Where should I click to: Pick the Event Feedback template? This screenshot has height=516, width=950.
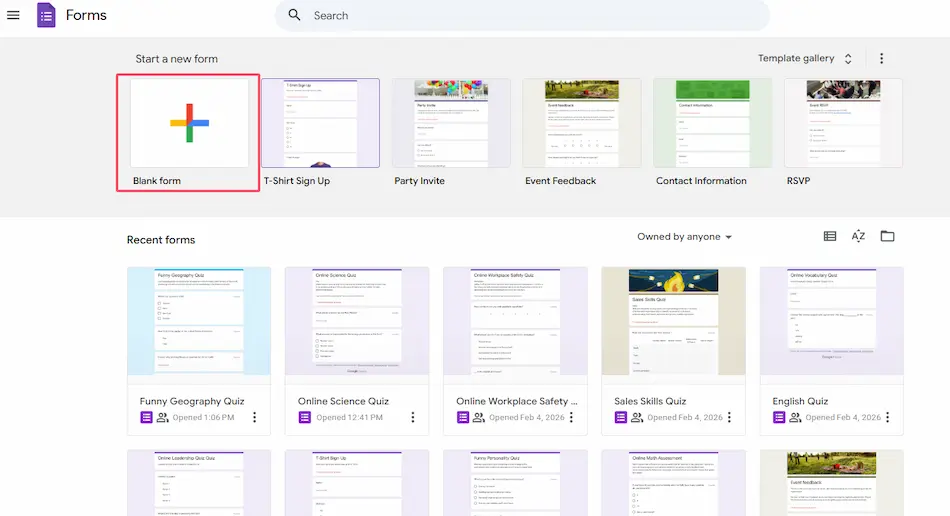pyautogui.click(x=581, y=123)
